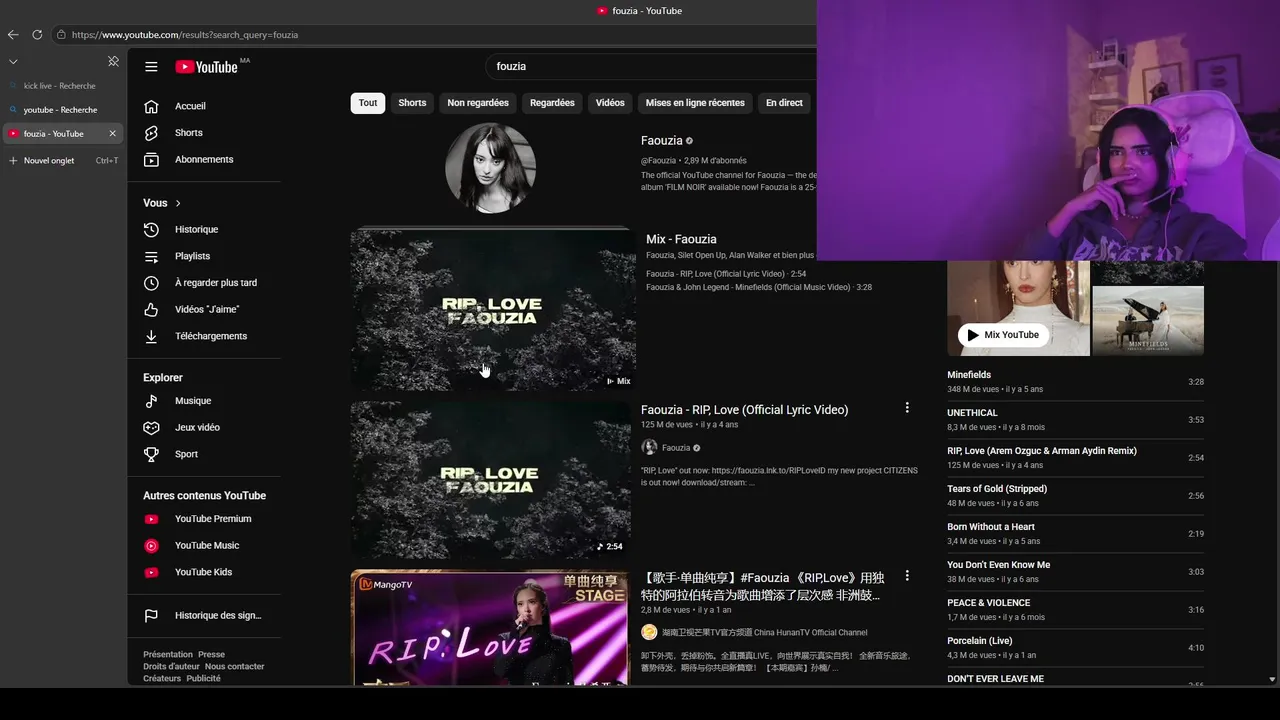This screenshot has width=1280, height=720.
Task: Open Faouzia - RIP, Love (Official Lyric Video) title
Action: [x=744, y=410]
